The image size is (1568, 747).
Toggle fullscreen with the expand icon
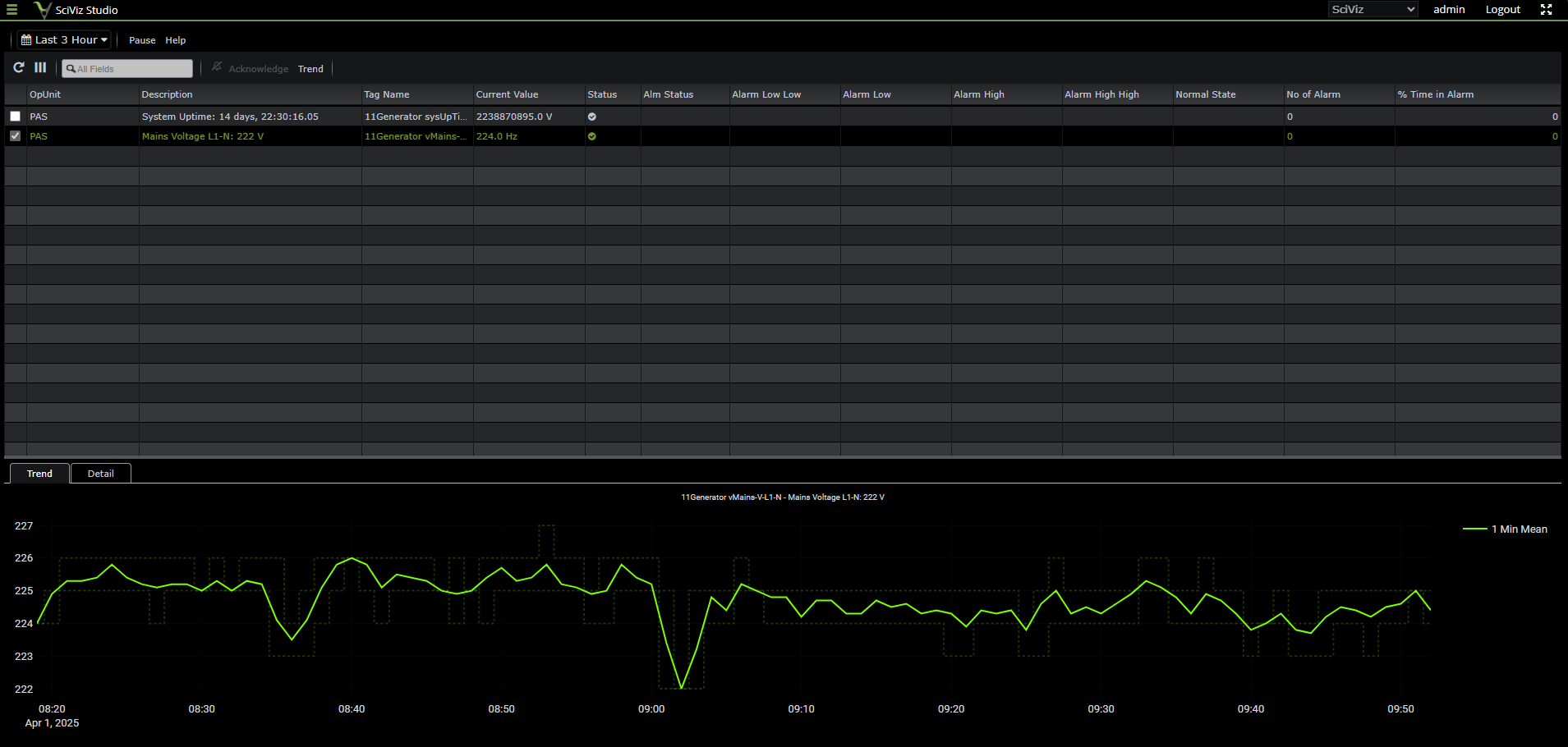point(1546,10)
